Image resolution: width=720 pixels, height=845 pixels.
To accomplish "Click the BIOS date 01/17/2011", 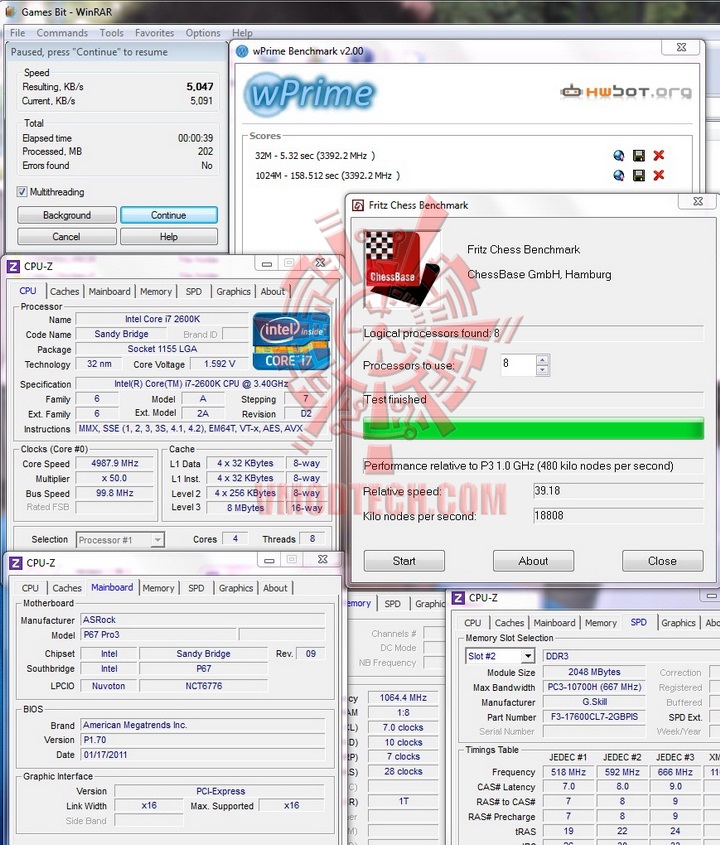I will pos(203,754).
